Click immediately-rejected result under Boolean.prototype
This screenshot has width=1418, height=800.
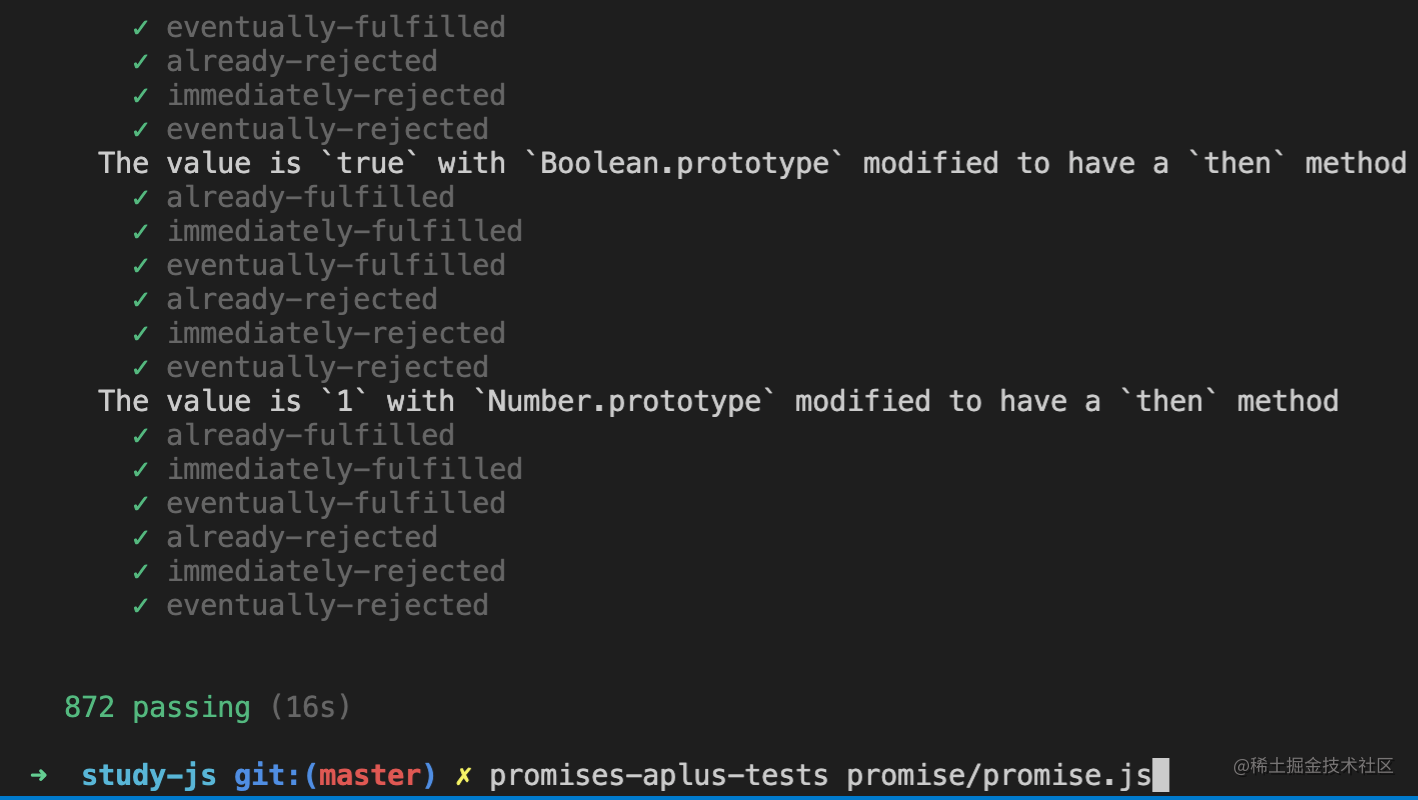(x=336, y=333)
